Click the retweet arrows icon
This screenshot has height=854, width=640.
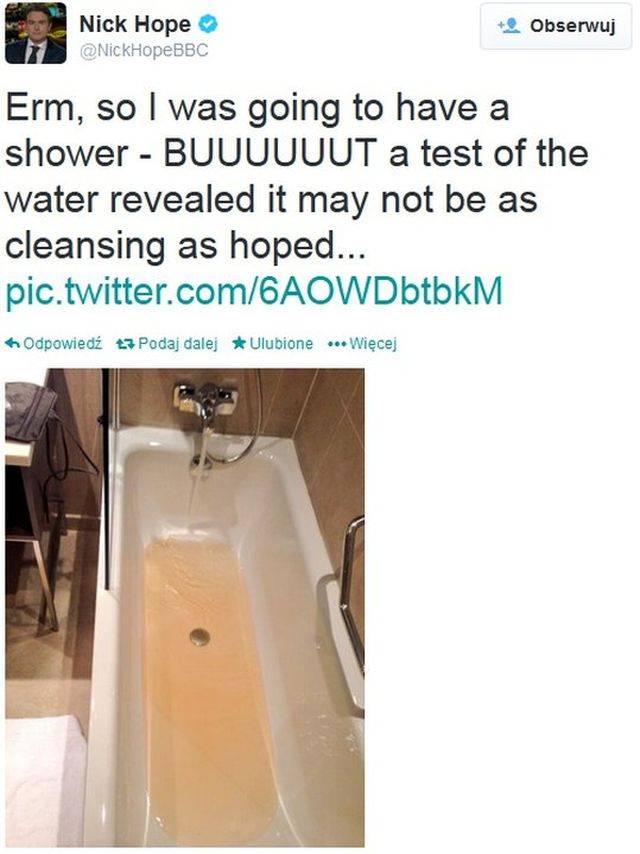[125, 344]
